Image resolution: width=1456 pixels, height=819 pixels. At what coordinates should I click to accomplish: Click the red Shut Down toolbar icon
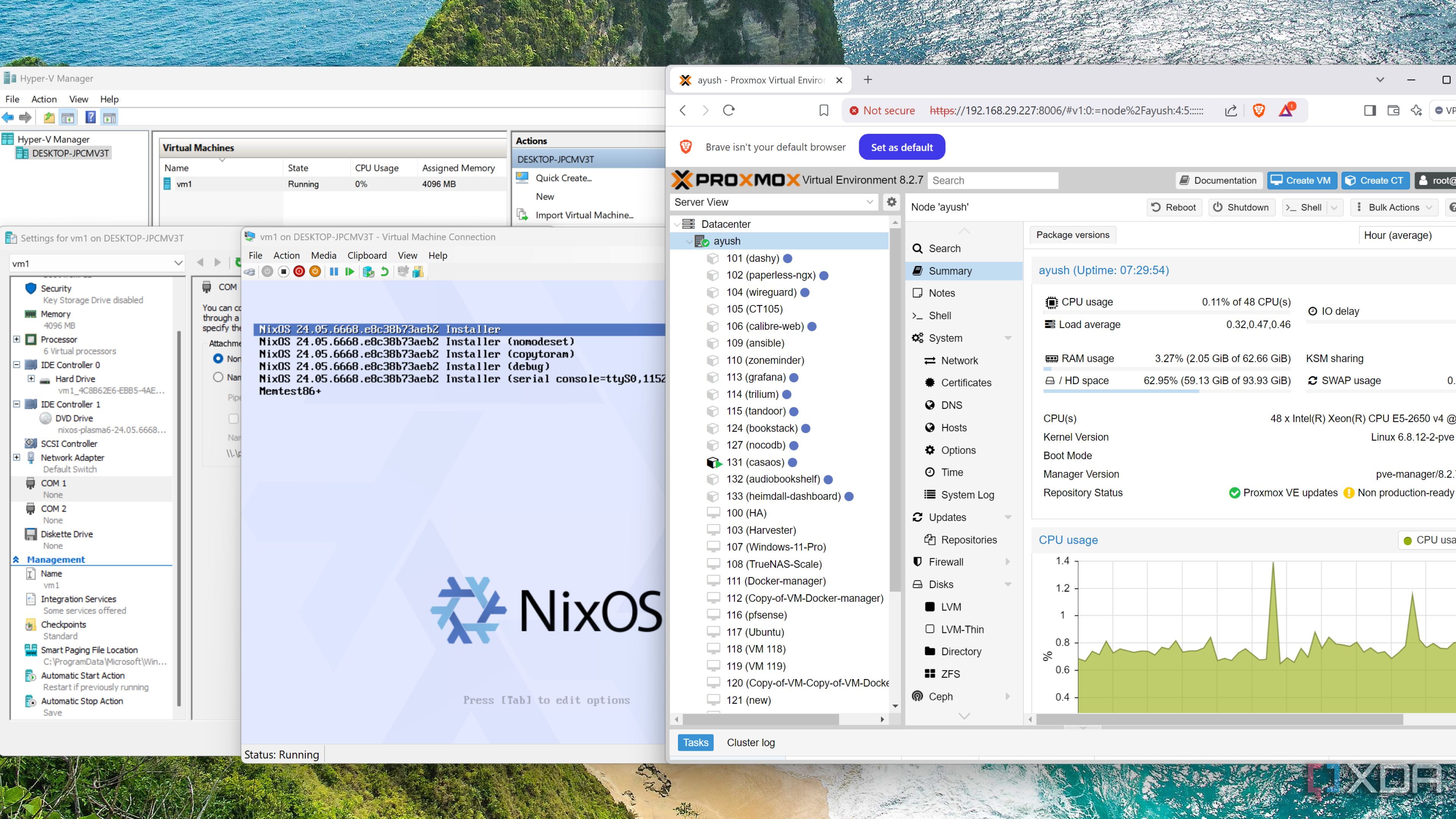tap(300, 272)
